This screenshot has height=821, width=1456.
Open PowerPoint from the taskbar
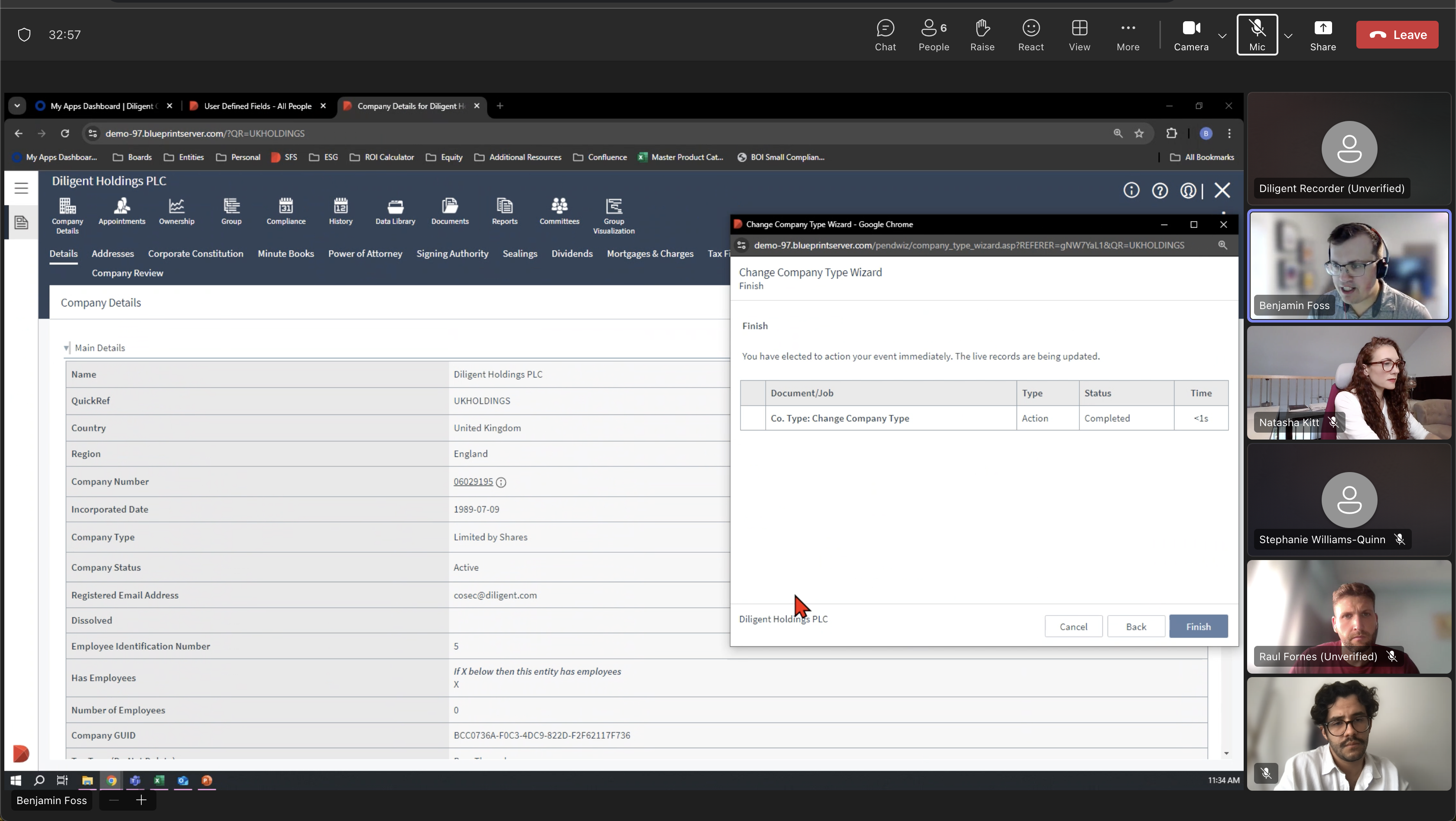(x=207, y=781)
